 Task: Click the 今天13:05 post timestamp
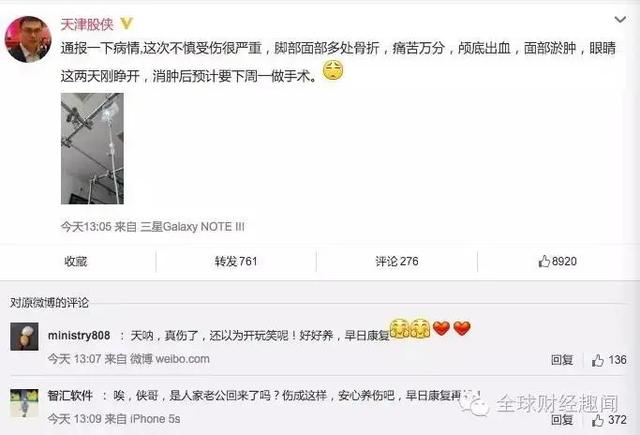(x=86, y=226)
